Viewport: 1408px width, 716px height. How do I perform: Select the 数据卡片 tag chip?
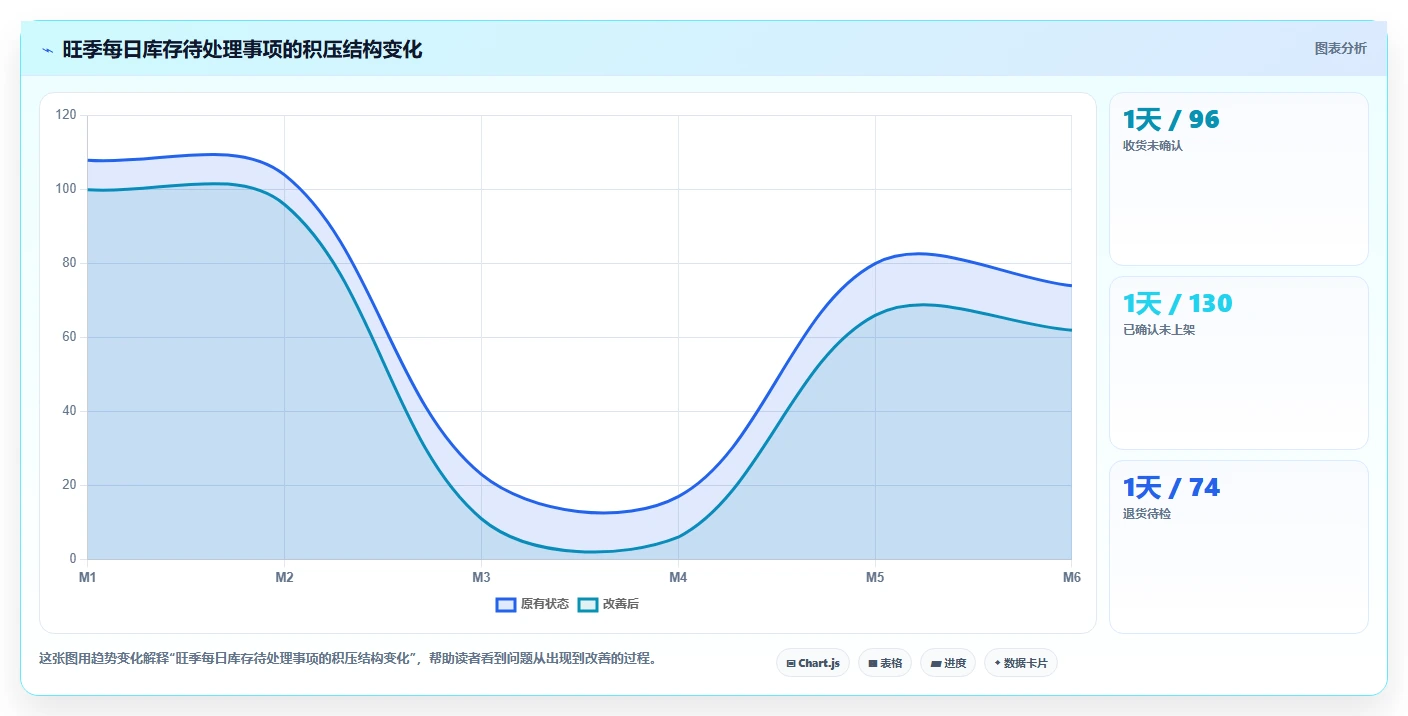point(1021,663)
